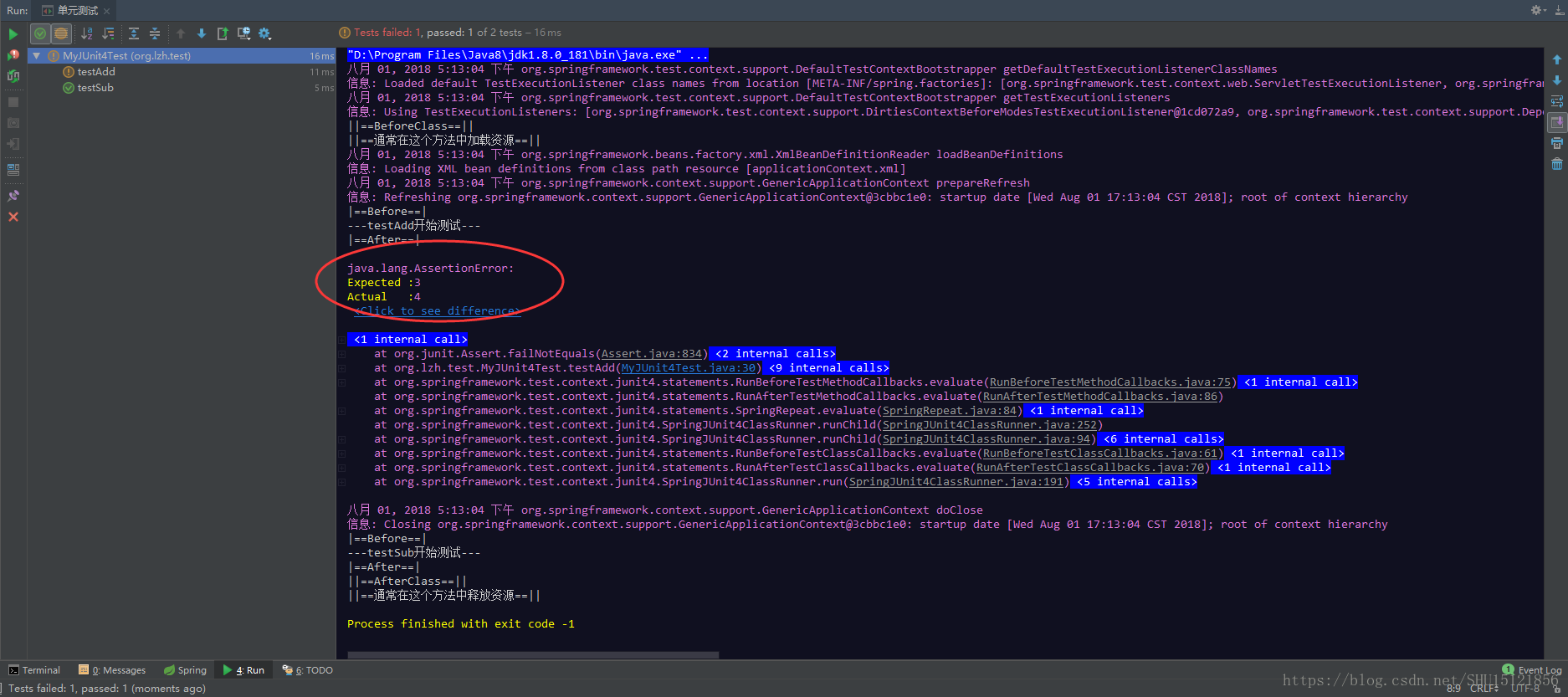Viewport: 1568px width, 697px height.
Task: Open the Terminal tool window
Action: click(34, 670)
